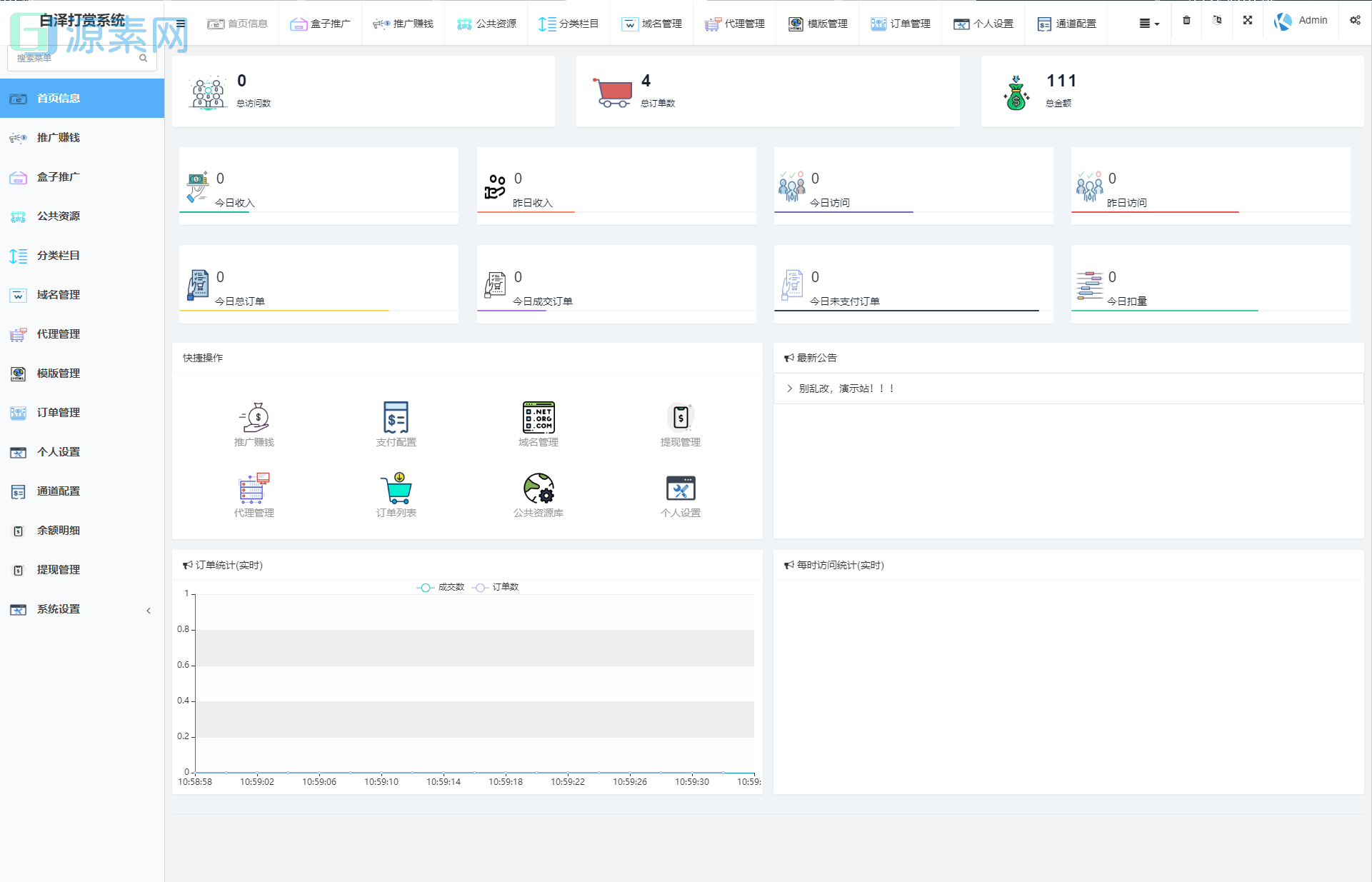Open the 公共资源库 globe gear icon
1372x882 pixels.
coord(538,488)
